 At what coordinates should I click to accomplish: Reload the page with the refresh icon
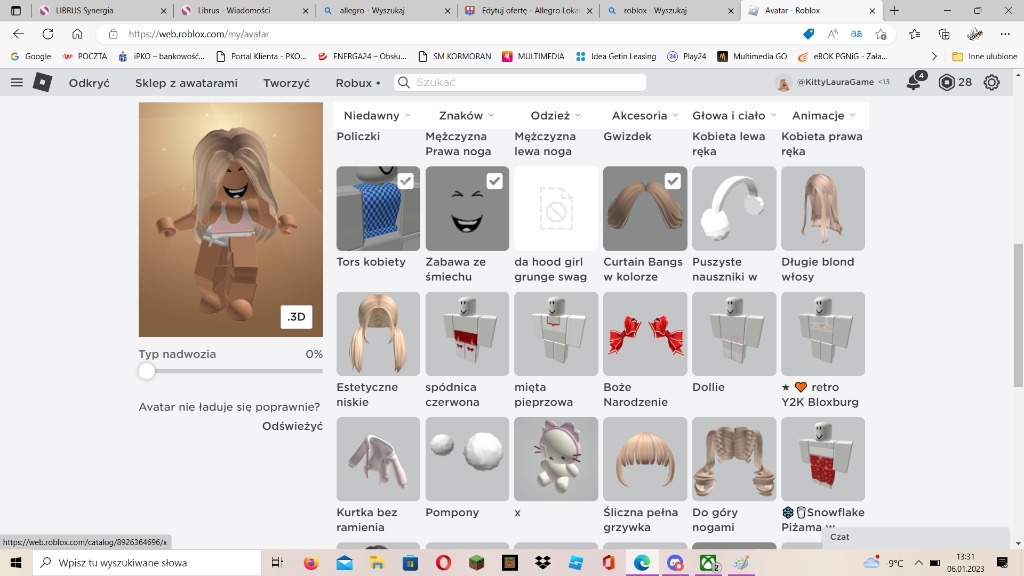pyautogui.click(x=47, y=33)
